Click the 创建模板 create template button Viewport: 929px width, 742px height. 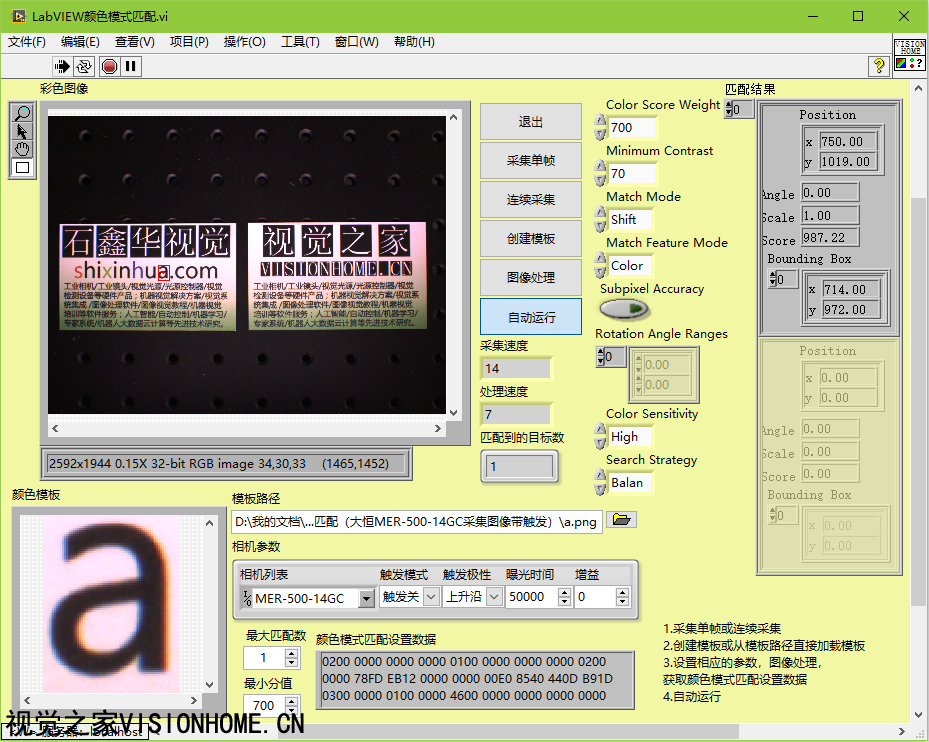[530, 239]
